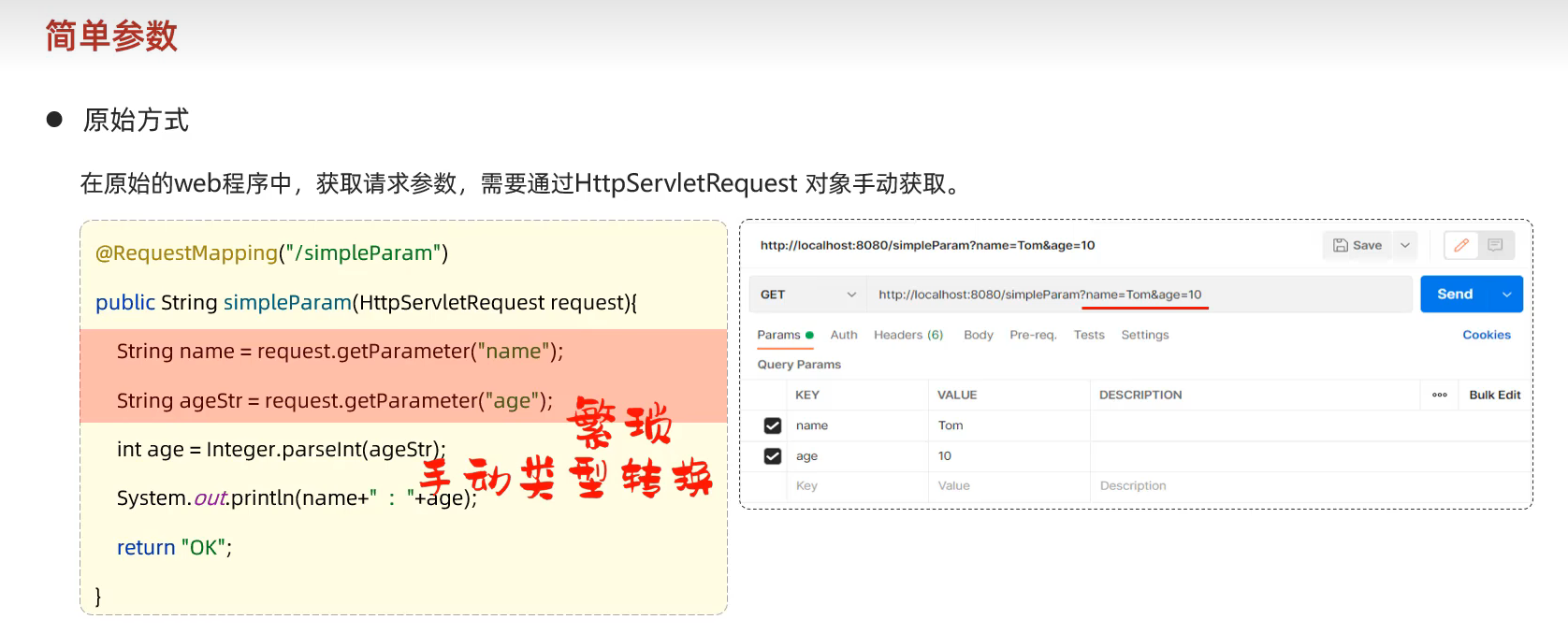Expand the Send button dropdown arrow
Screen dimensions: 1568x634
pyautogui.click(x=1506, y=295)
